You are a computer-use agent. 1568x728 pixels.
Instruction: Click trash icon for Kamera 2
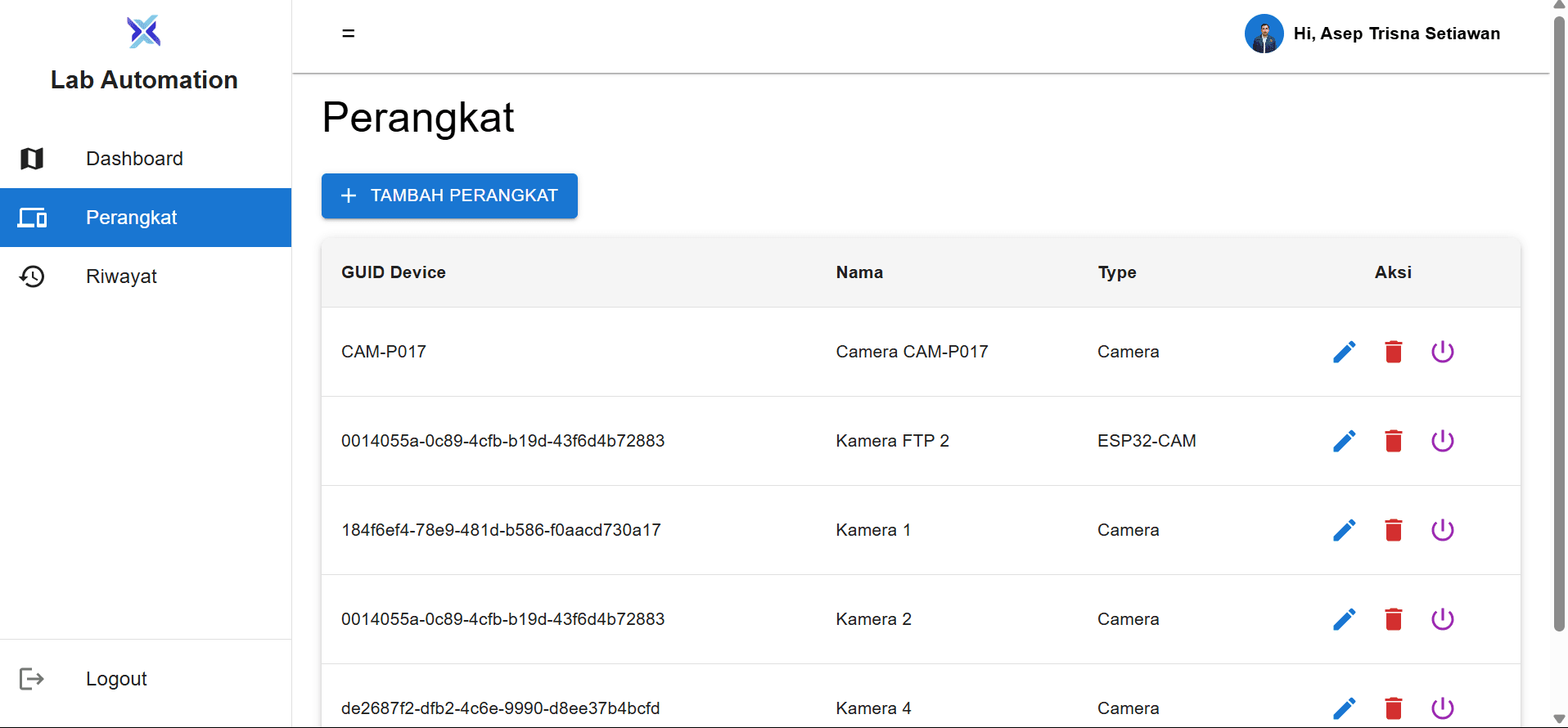[x=1393, y=619]
